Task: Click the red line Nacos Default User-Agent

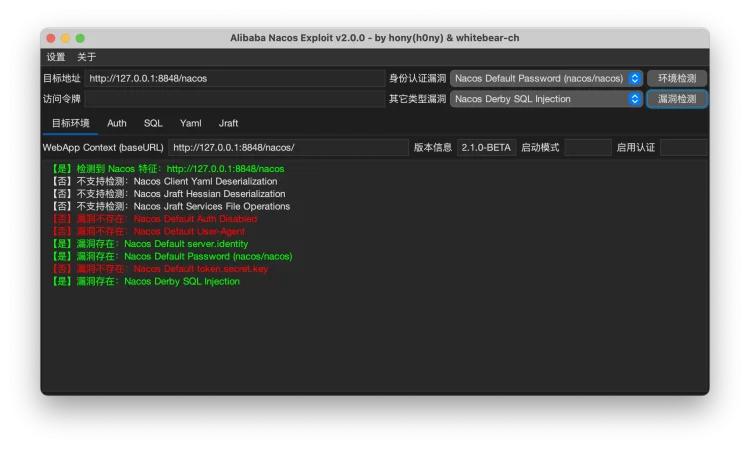Action: [x=148, y=231]
